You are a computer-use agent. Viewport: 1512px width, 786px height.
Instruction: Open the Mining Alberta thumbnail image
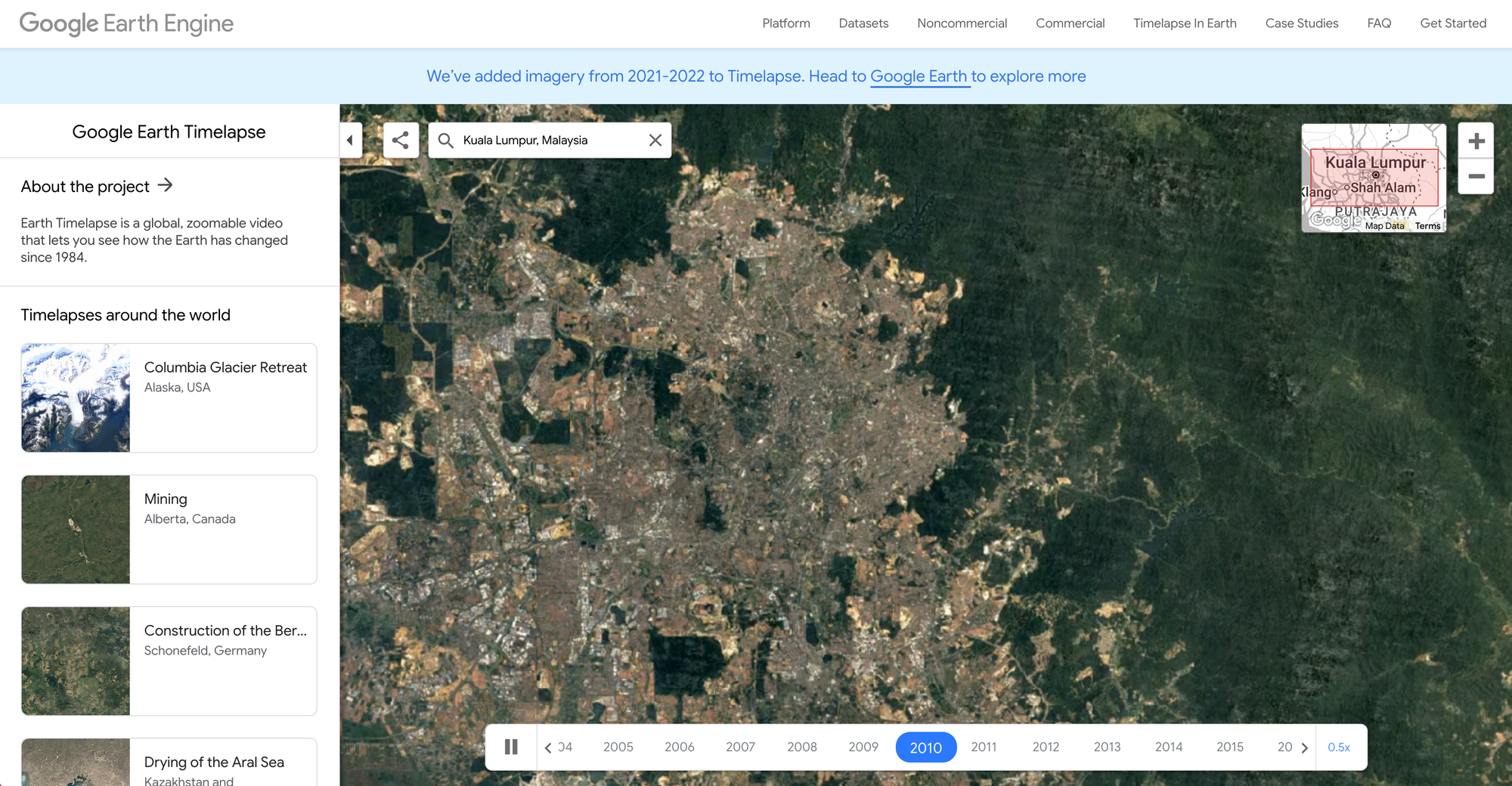click(76, 529)
